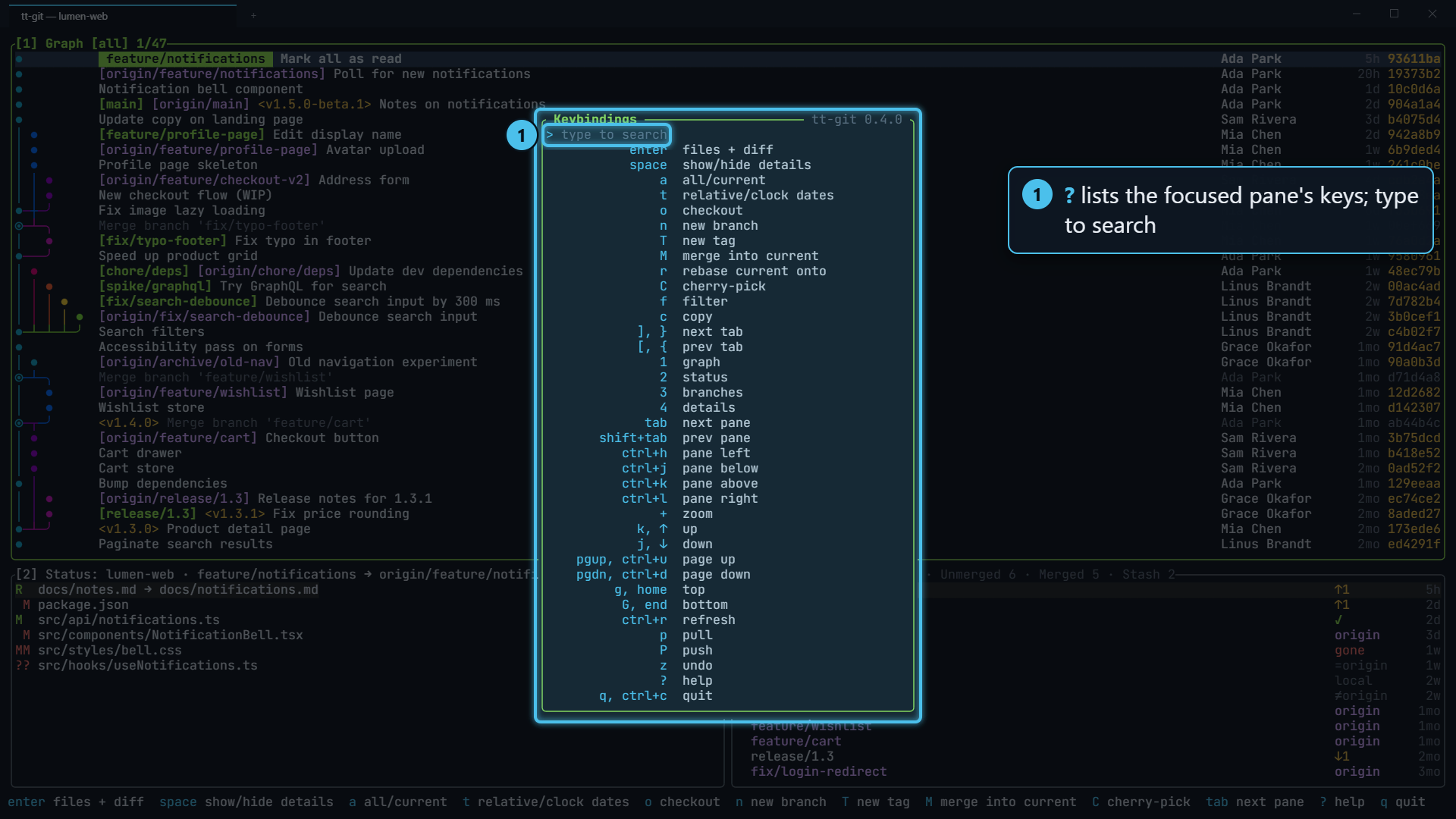Screen dimensions: 1456x819
Task: Click '? help' footer hint
Action: [x=1342, y=802]
